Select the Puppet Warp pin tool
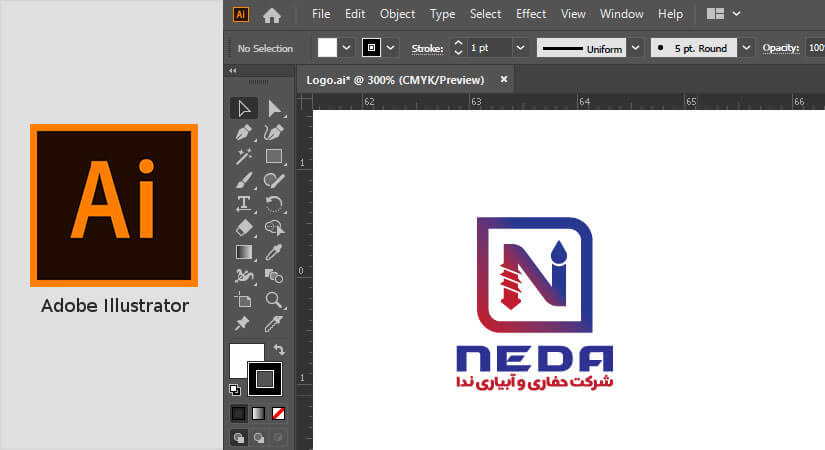This screenshot has height=450, width=825. coord(244,324)
